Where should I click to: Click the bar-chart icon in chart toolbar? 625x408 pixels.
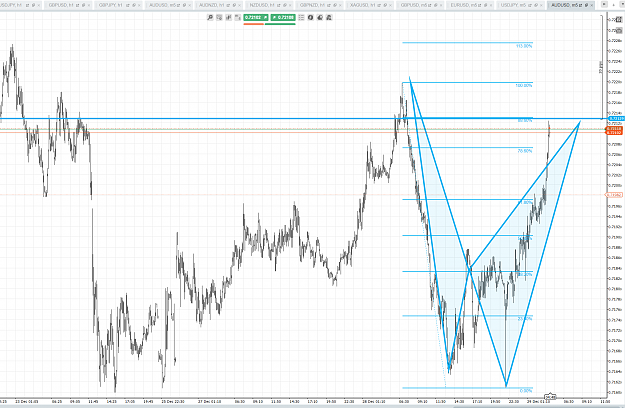point(228,18)
